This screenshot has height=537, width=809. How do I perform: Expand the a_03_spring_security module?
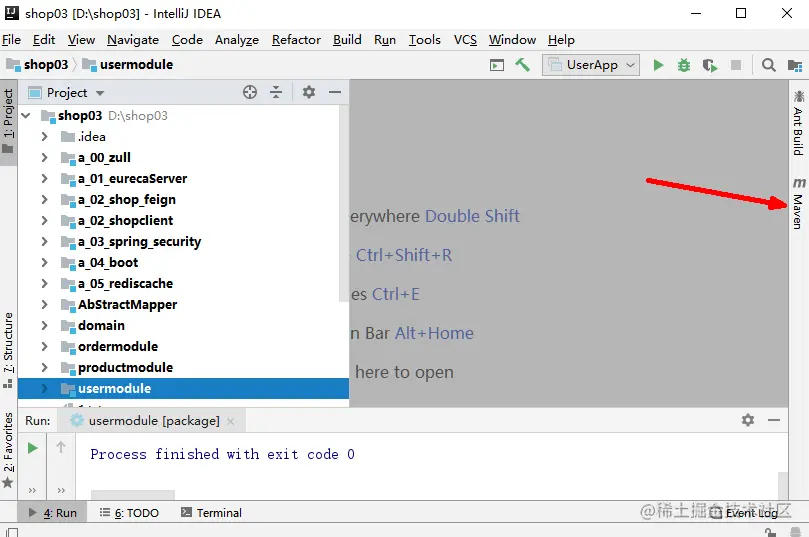[44, 241]
